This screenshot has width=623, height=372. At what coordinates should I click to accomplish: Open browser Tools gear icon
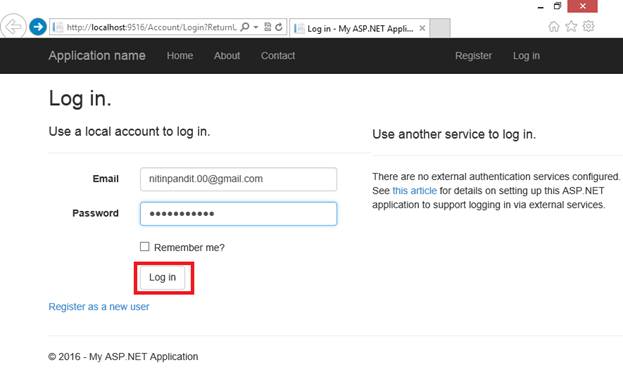[588, 26]
